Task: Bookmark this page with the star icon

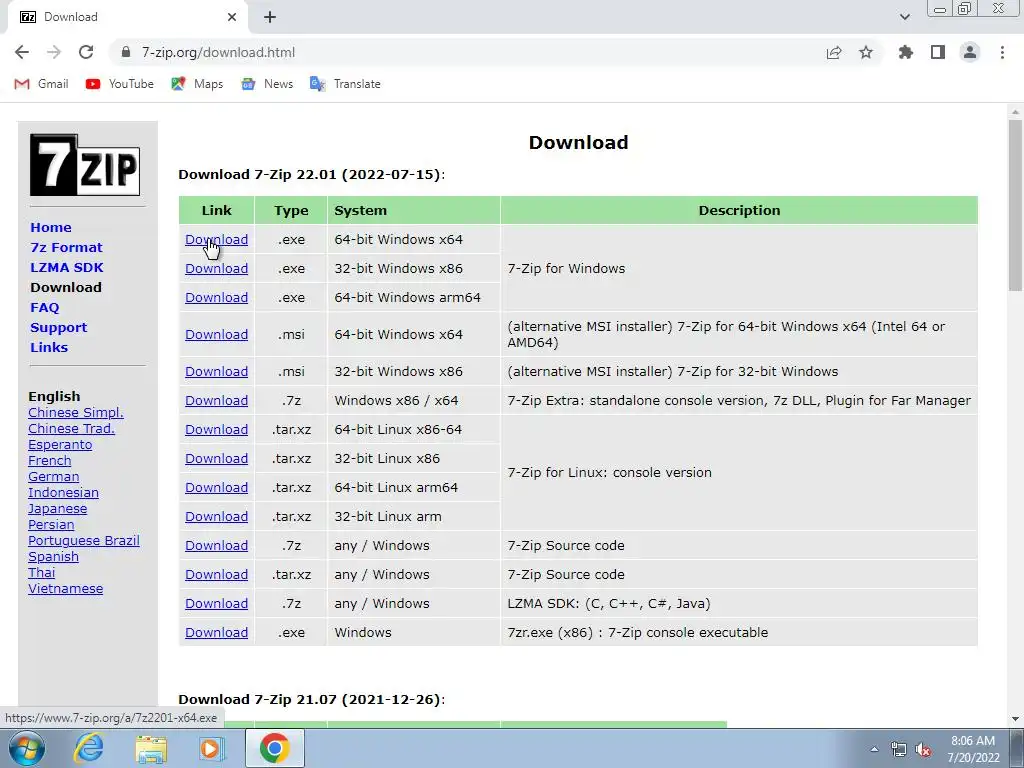Action: (x=866, y=52)
